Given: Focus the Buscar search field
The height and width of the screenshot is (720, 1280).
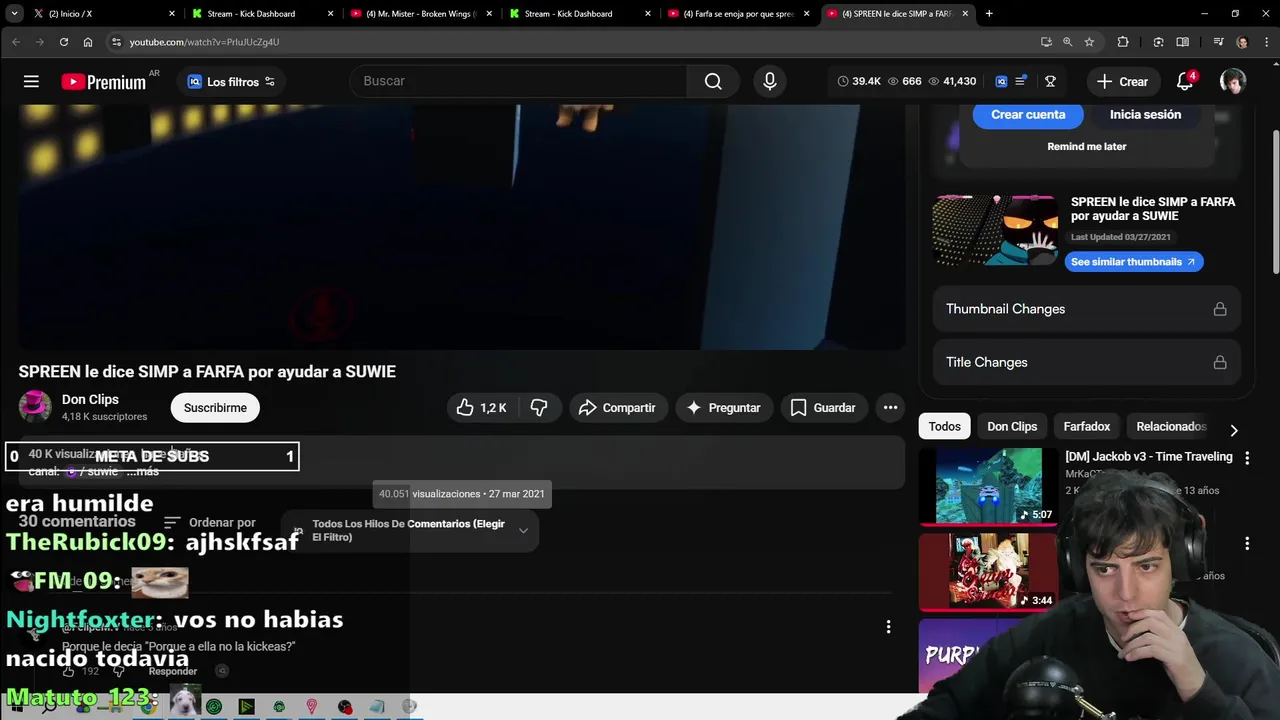Looking at the screenshot, I should coord(518,81).
